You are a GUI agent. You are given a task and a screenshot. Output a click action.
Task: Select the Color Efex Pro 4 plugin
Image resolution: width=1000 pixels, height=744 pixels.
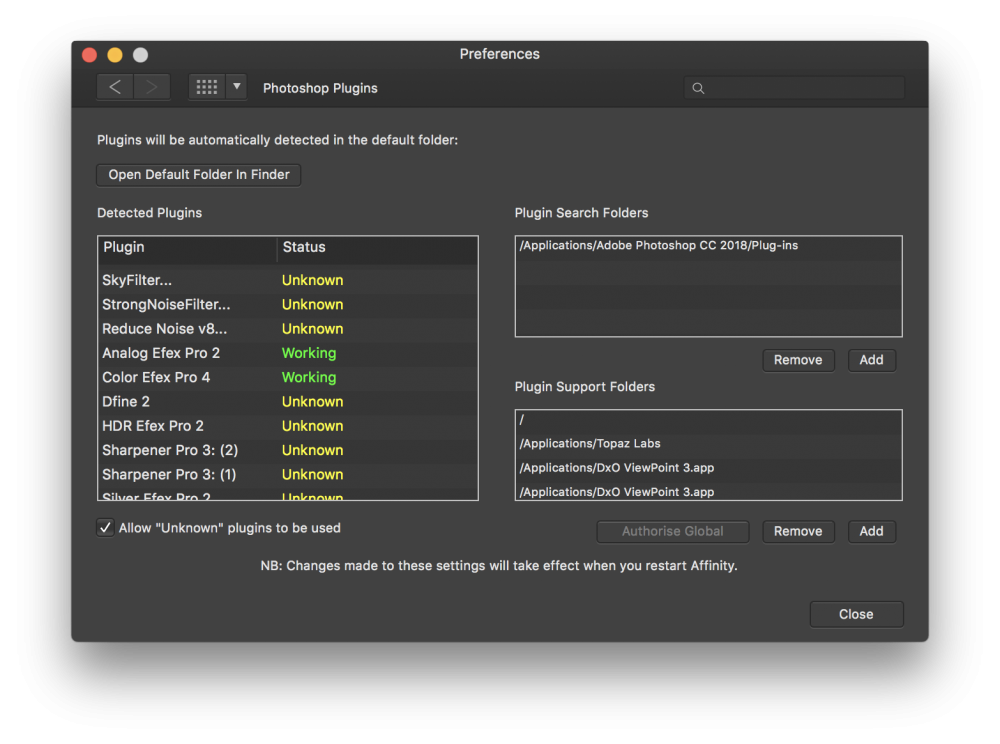pyautogui.click(x=288, y=377)
